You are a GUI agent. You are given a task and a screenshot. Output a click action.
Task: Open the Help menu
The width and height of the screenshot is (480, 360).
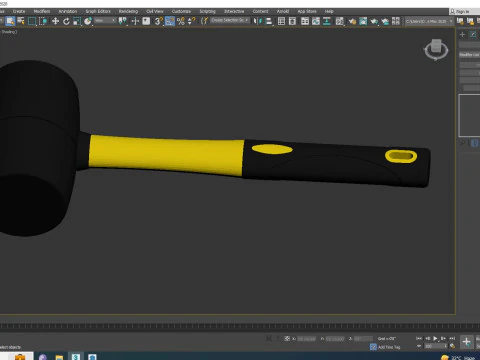coord(329,11)
